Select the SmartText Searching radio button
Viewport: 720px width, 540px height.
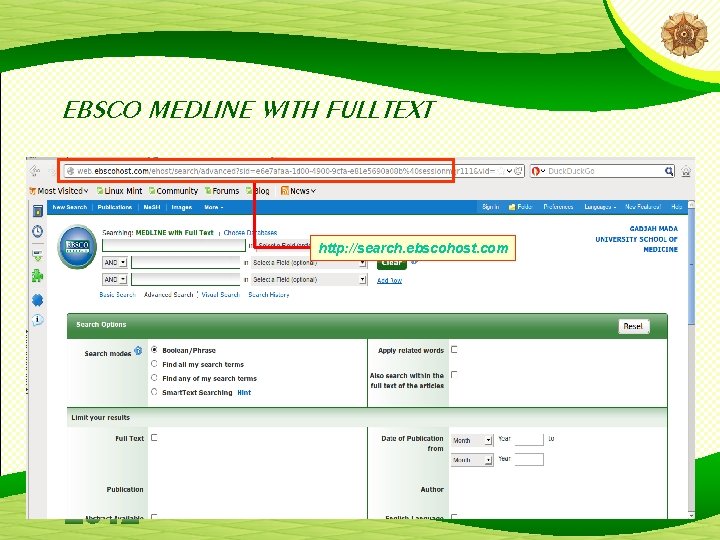point(154,392)
